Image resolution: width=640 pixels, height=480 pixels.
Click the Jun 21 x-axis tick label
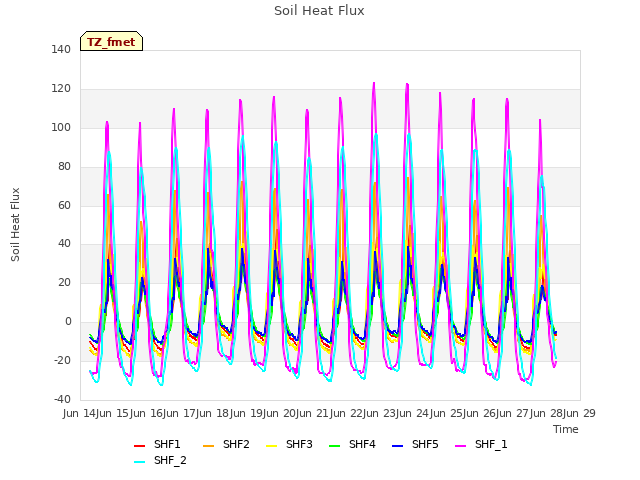(313, 413)
